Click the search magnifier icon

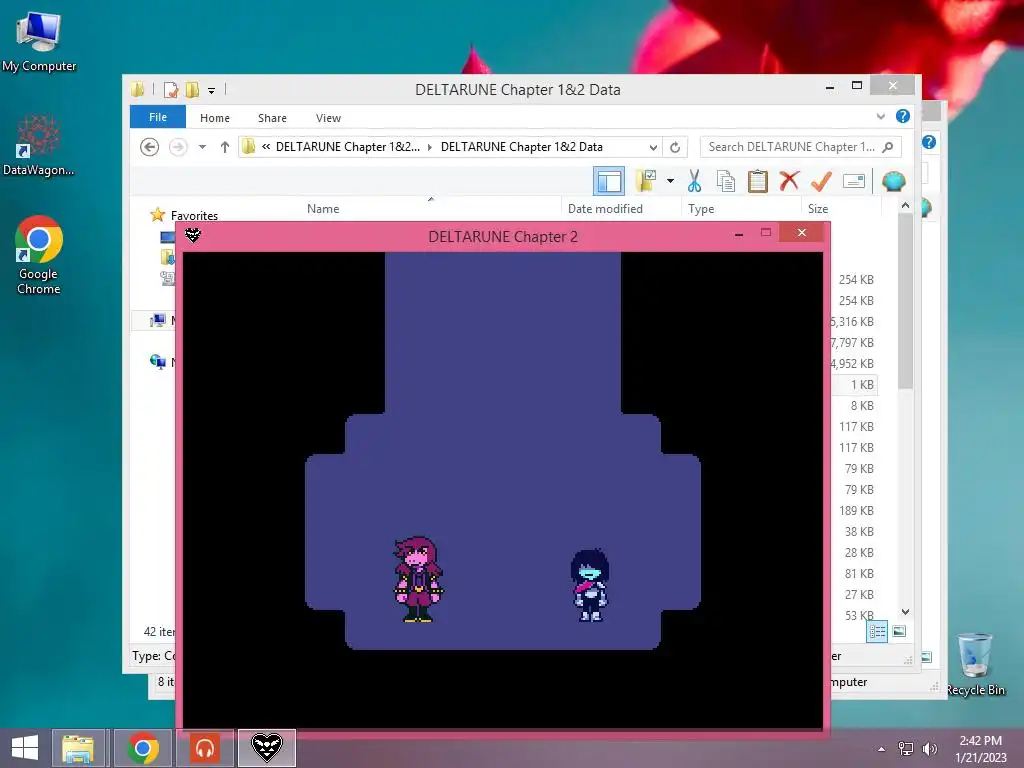coord(888,147)
